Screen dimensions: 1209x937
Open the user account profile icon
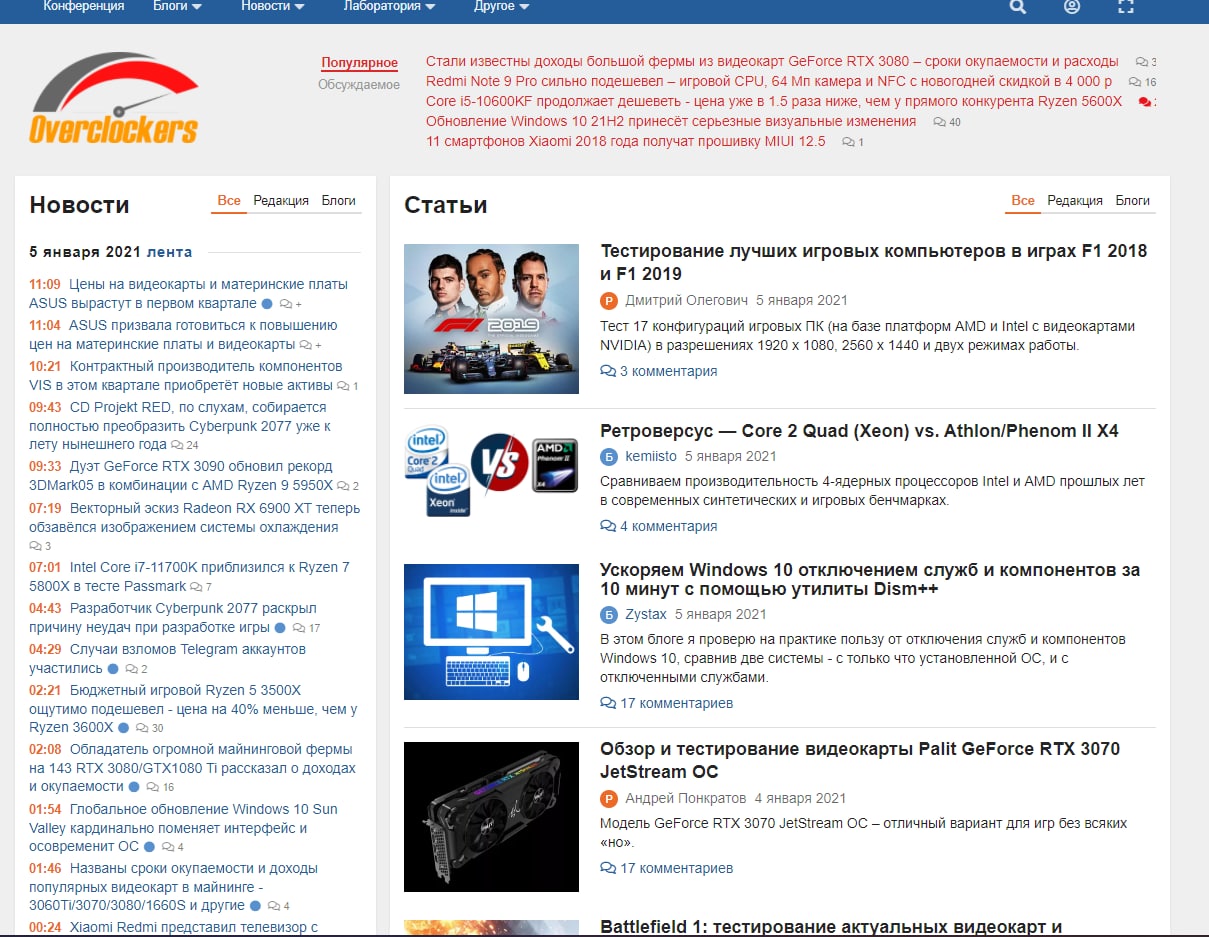1072,6
